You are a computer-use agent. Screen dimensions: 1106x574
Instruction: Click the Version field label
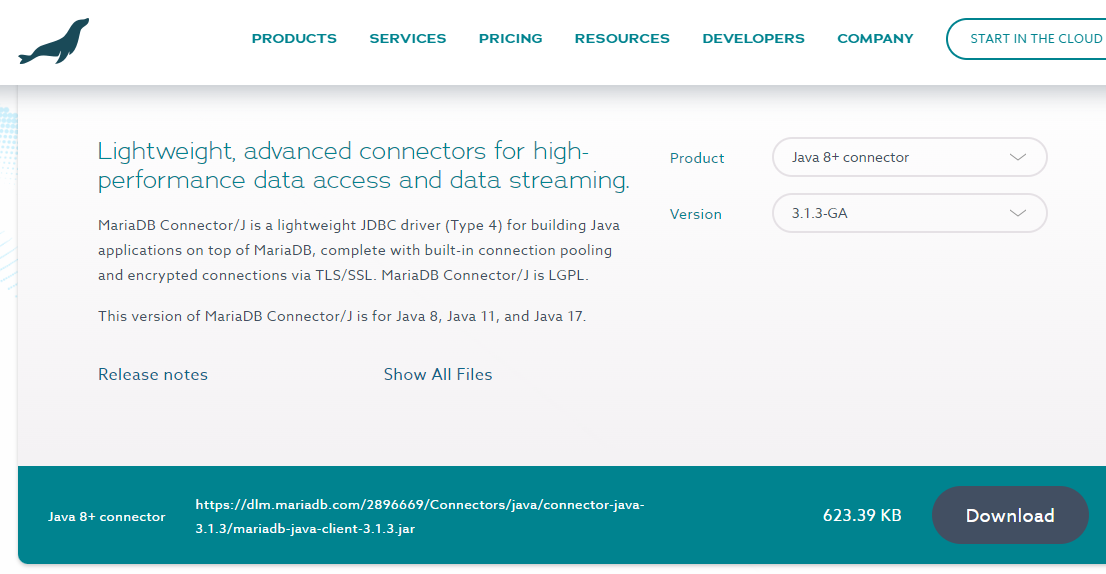[695, 214]
